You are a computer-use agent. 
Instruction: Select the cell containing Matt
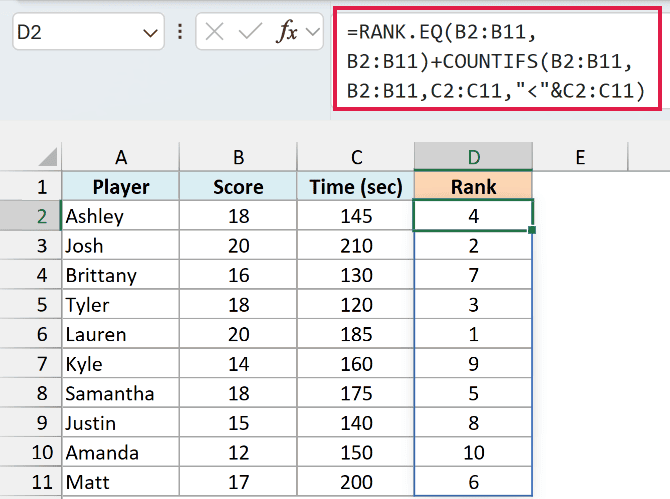120,481
